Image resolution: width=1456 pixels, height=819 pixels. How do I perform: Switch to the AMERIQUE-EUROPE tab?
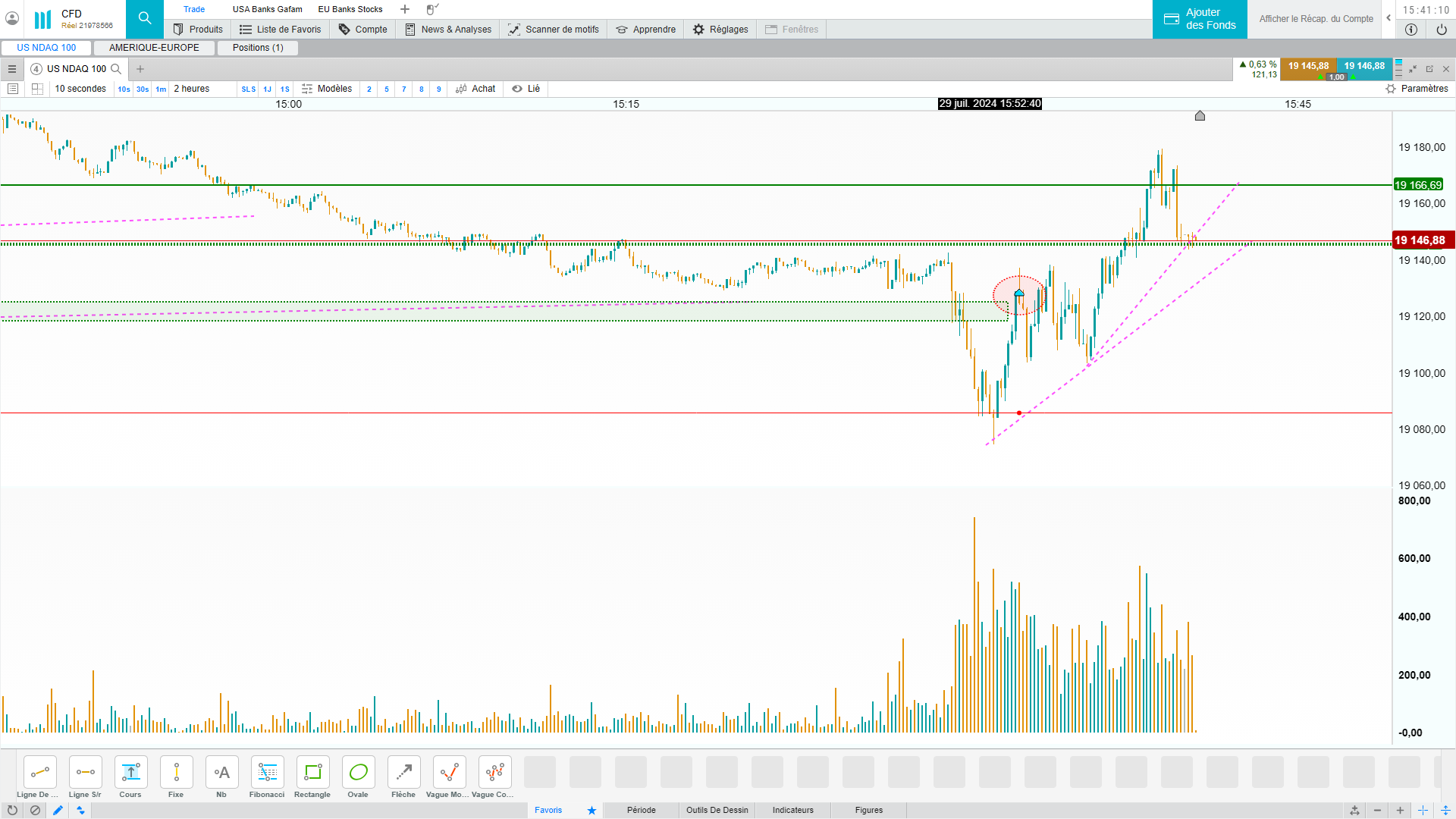click(x=154, y=48)
